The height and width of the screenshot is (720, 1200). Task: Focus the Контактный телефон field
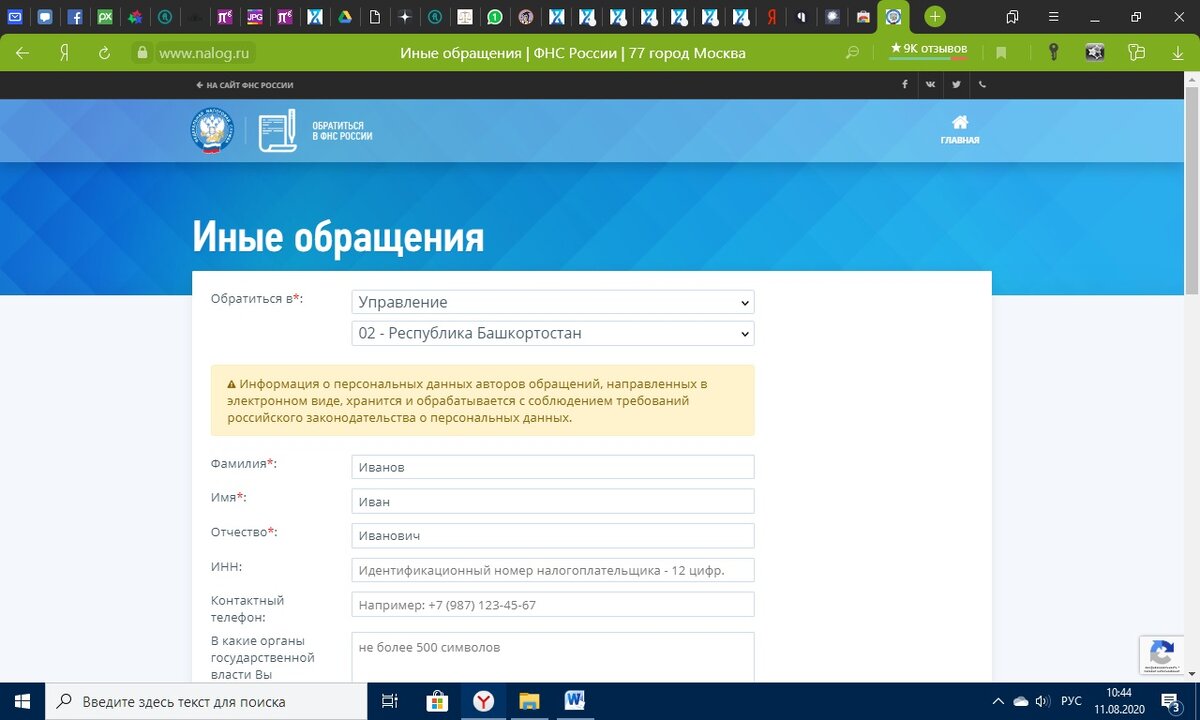tap(553, 605)
